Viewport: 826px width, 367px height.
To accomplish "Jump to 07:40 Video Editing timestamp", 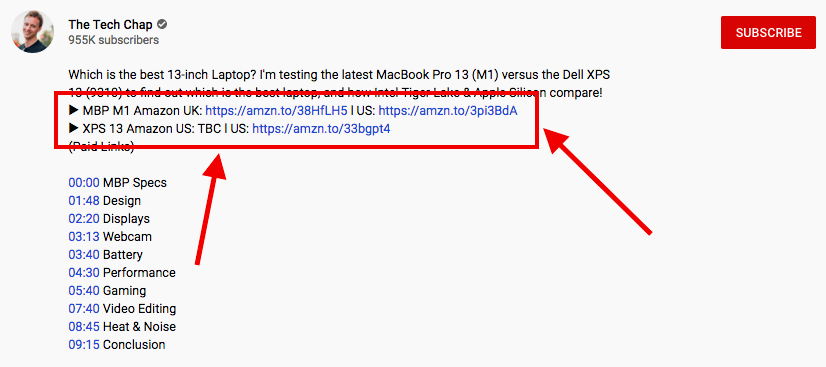I will tap(84, 309).
